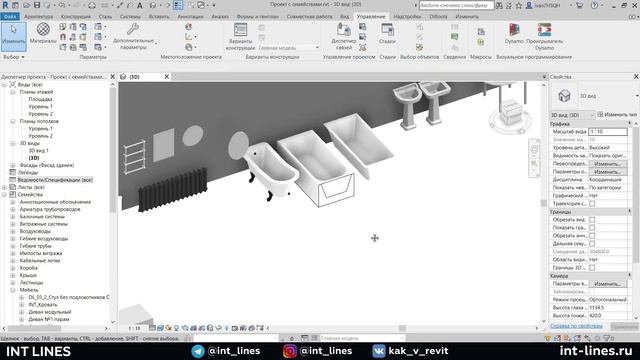Collapse the Мебель family node
Screen dimensions: 640x360
click(x=13, y=290)
